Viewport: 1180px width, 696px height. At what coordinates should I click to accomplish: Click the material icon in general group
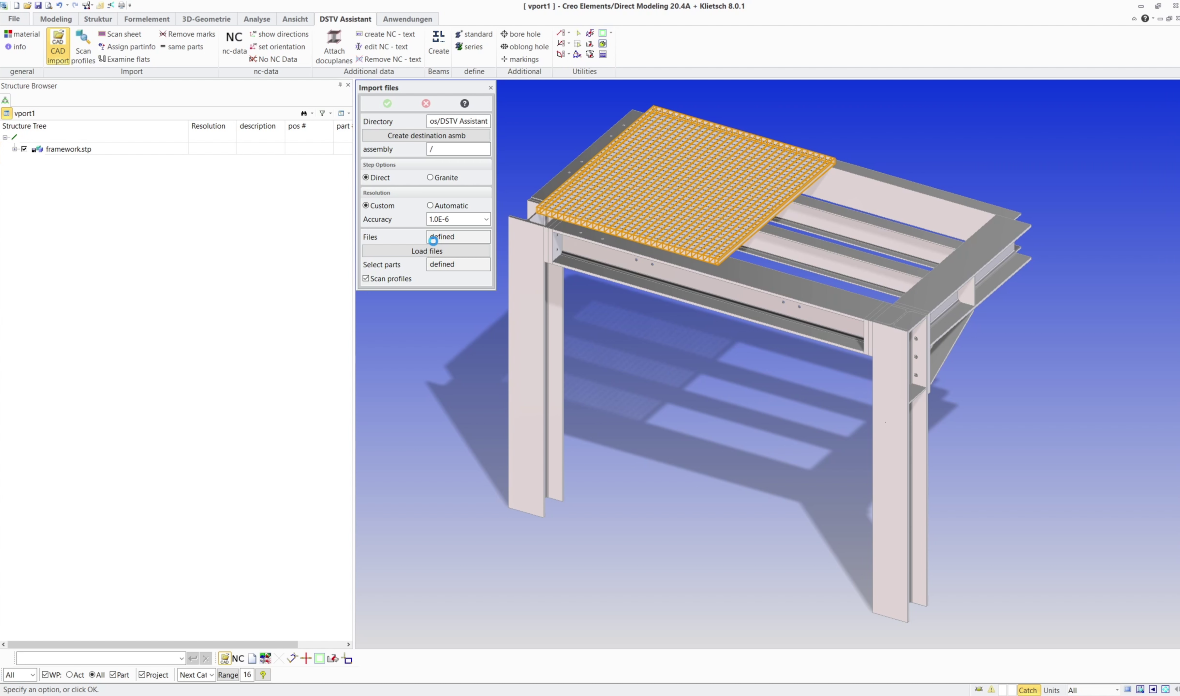[x=8, y=34]
